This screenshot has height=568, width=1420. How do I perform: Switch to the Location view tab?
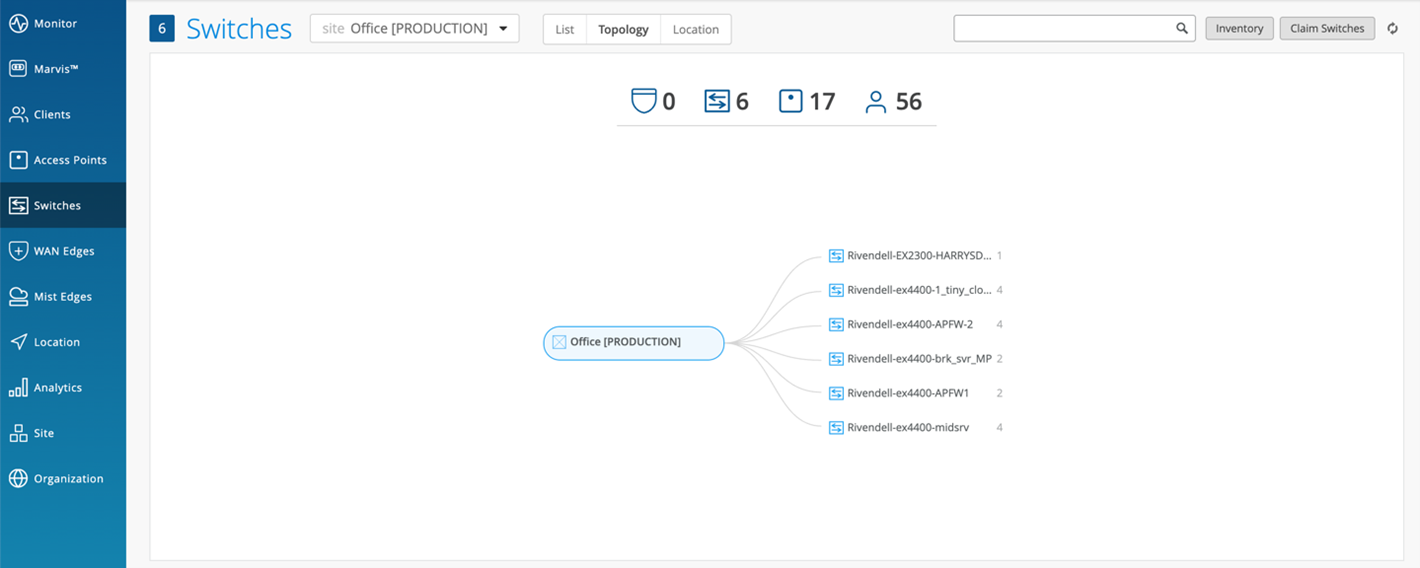tap(695, 29)
